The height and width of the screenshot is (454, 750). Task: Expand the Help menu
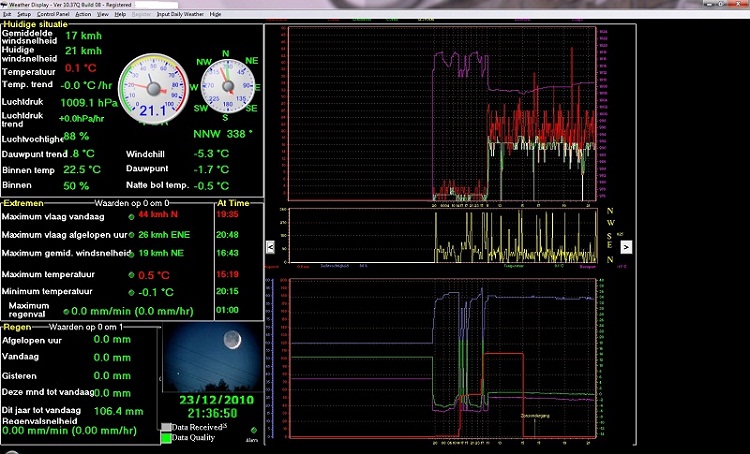[x=120, y=16]
